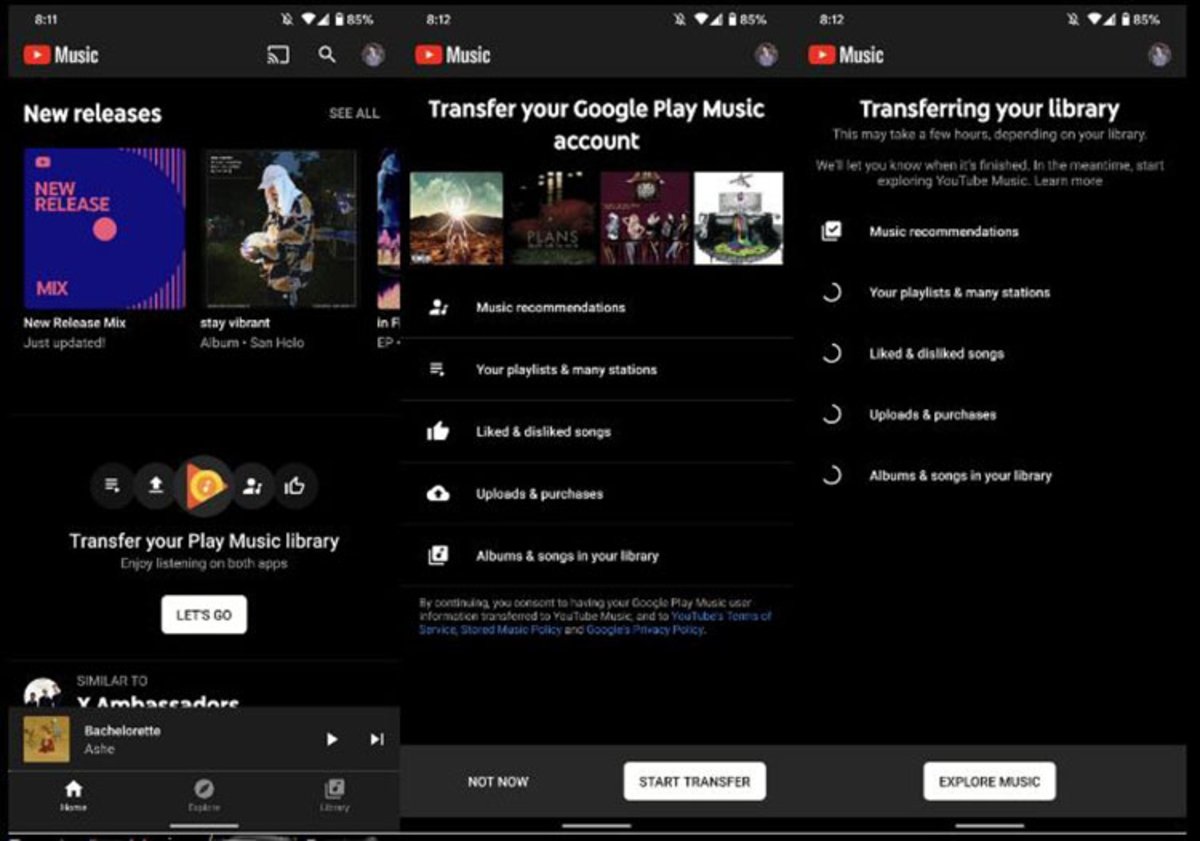Viewport: 1200px width, 841px height.
Task: Open search with the magnifier icon
Action: [x=327, y=55]
